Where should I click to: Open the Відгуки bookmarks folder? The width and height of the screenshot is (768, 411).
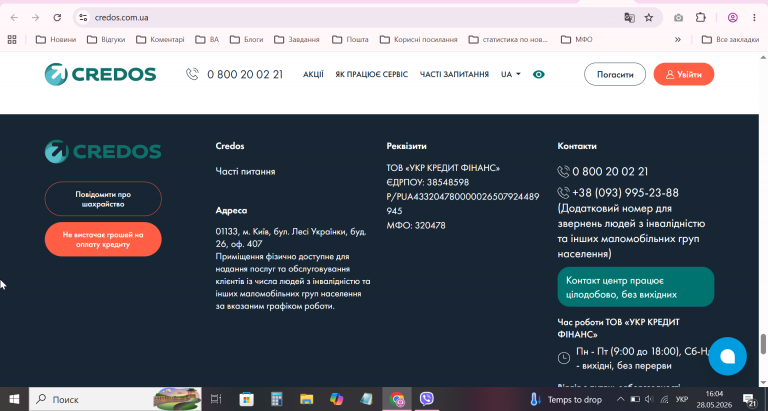tap(106, 39)
